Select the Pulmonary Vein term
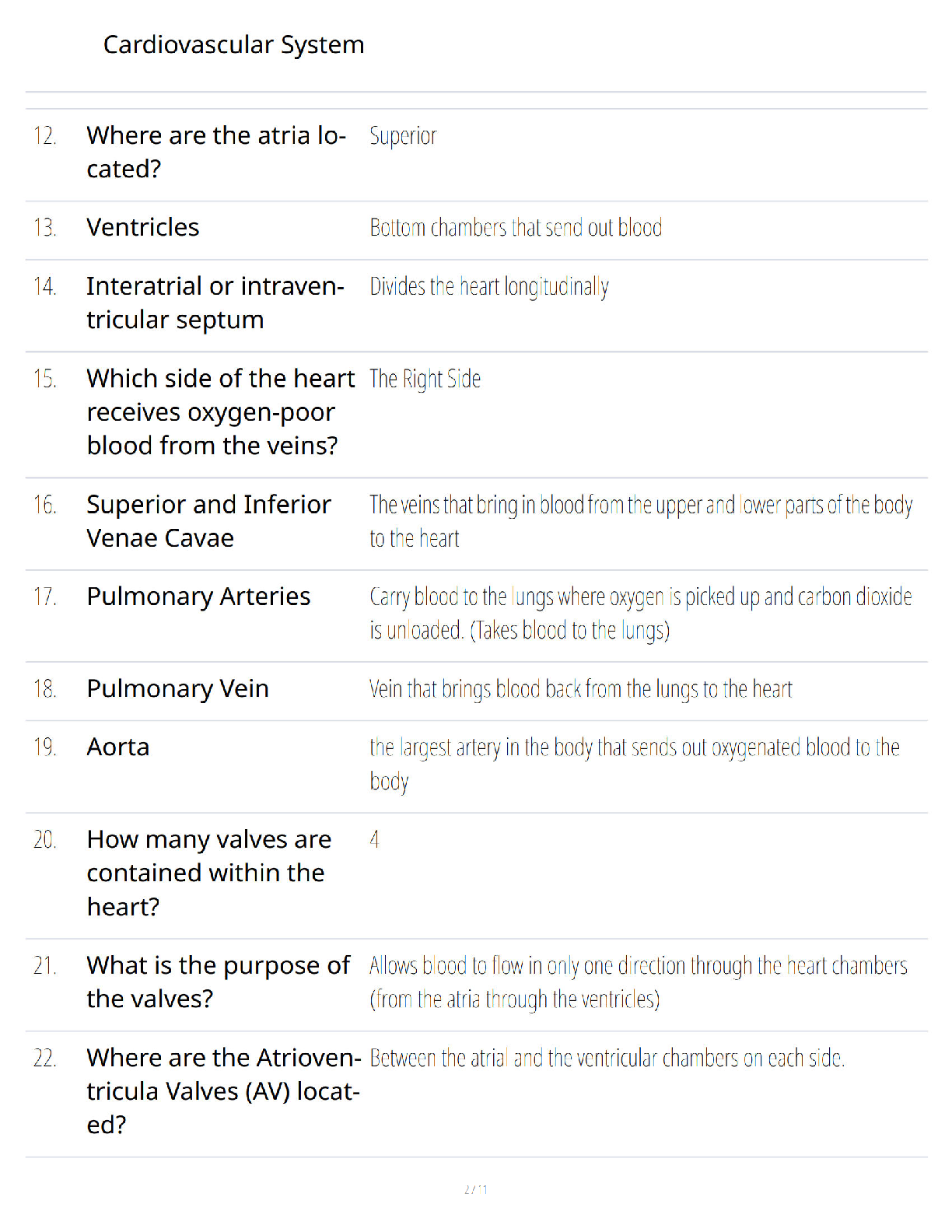952x1232 pixels. coord(177,688)
